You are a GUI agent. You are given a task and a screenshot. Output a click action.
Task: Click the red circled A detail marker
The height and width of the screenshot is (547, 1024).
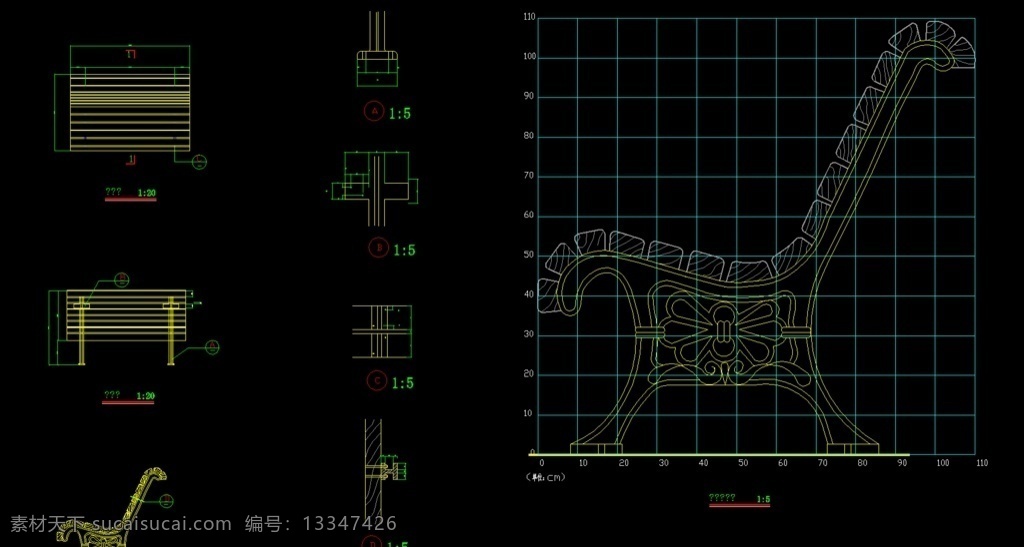pos(374,112)
